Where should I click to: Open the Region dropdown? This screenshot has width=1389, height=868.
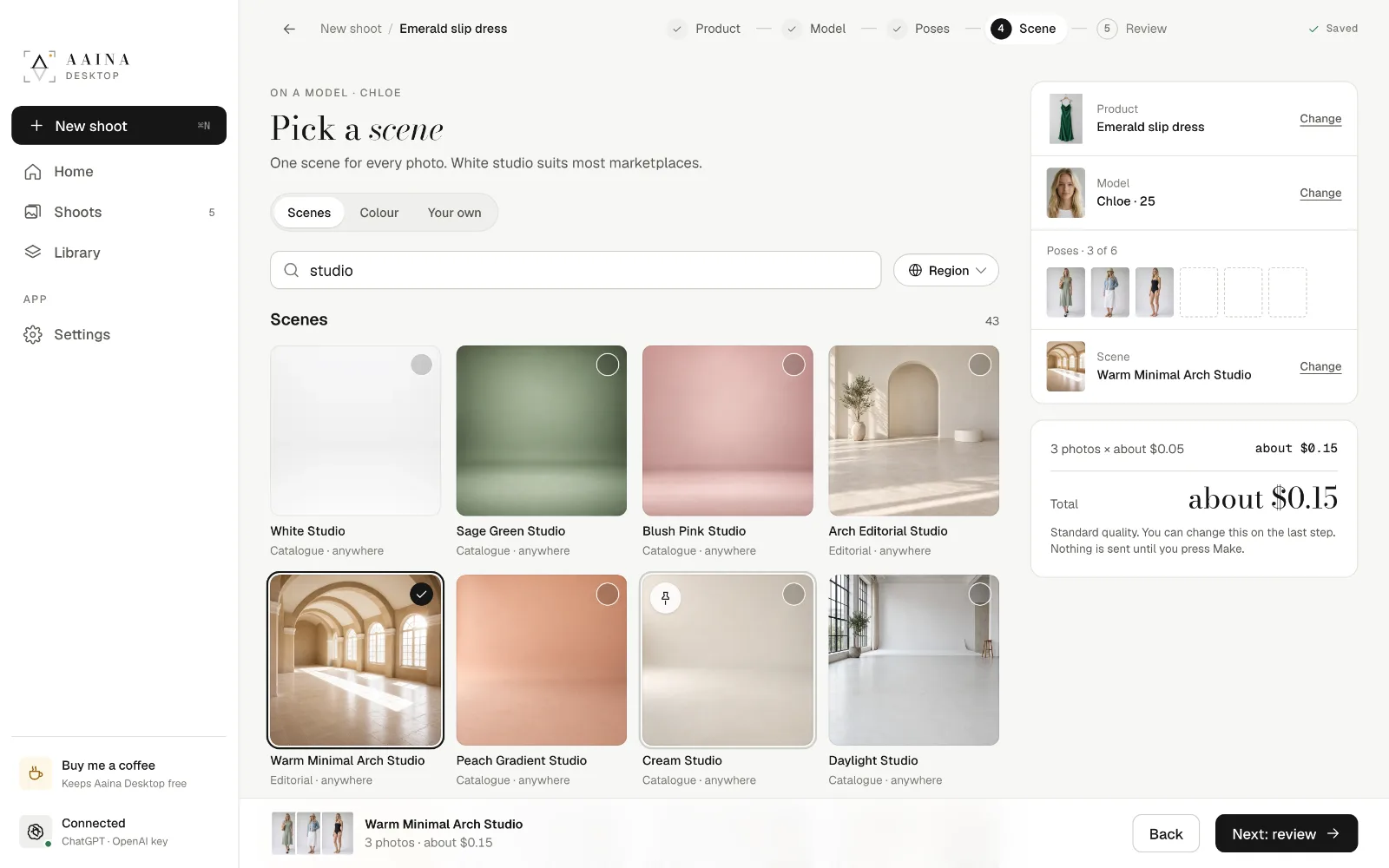point(946,271)
